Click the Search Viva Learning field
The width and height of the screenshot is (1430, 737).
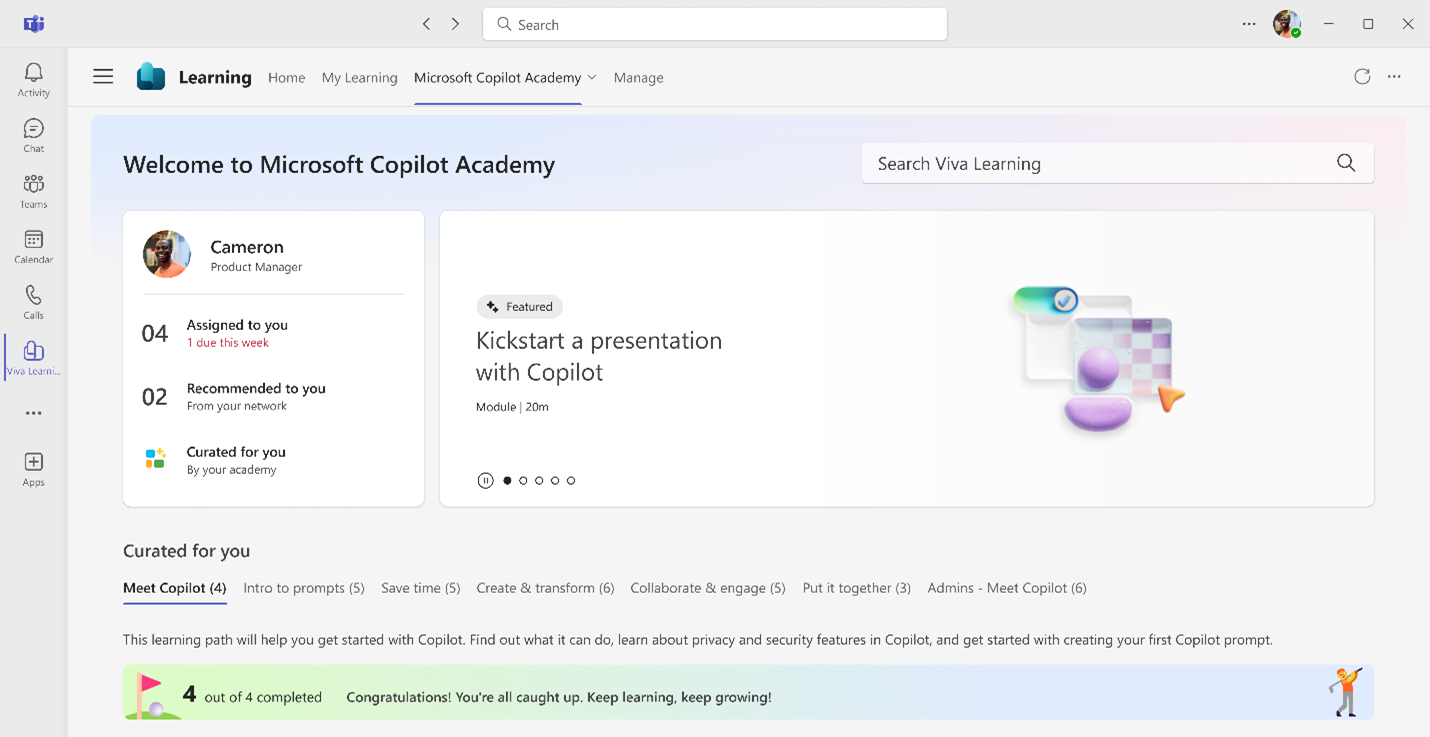pos(1117,163)
